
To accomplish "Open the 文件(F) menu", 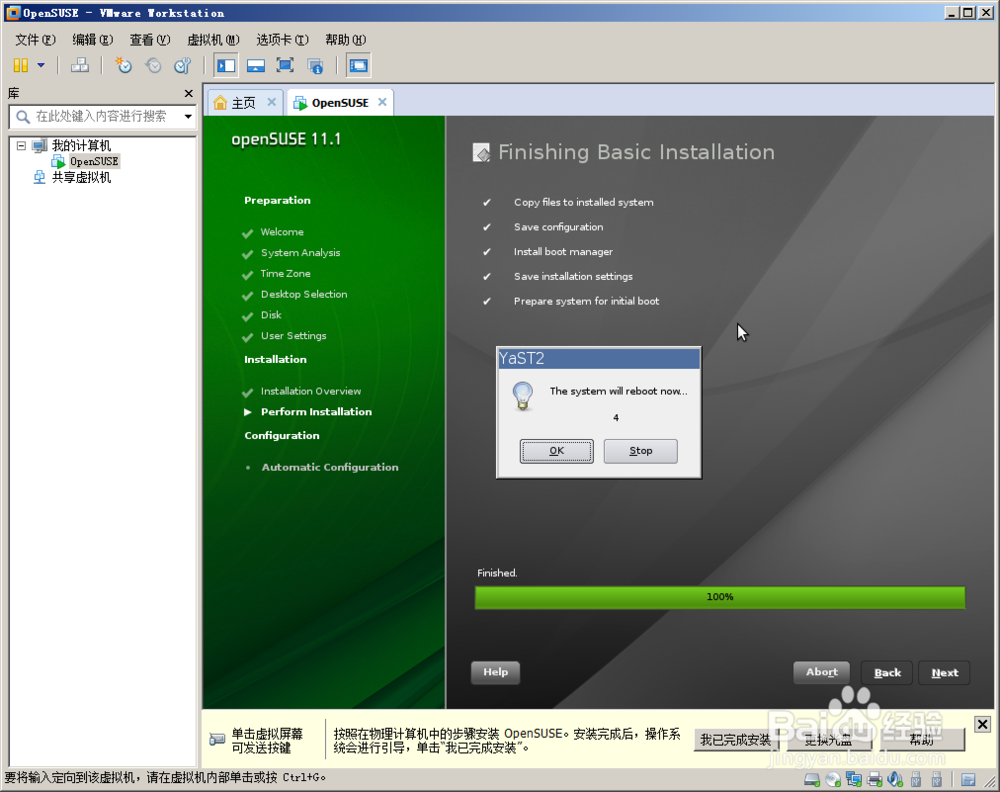I will click(x=36, y=40).
